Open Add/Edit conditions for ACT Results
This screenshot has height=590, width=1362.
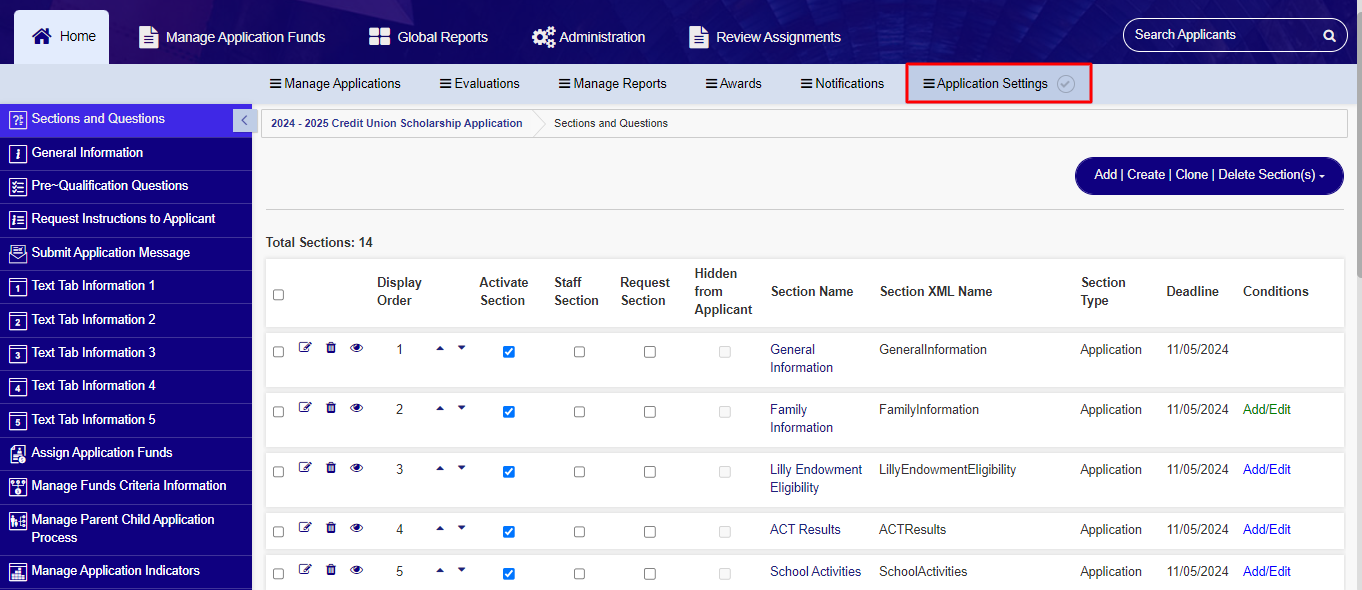point(1267,530)
